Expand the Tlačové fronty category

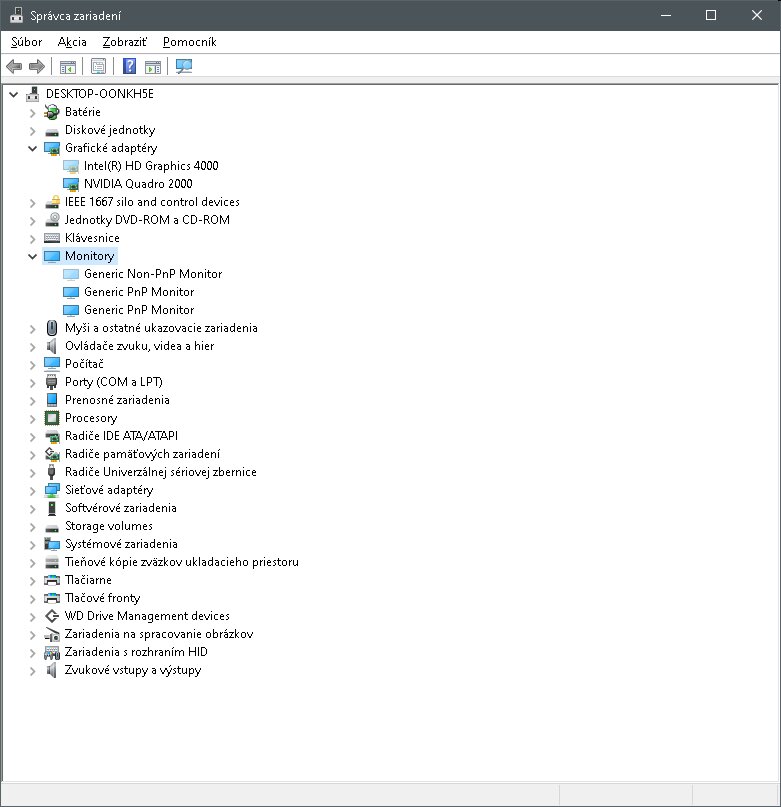pyautogui.click(x=32, y=599)
